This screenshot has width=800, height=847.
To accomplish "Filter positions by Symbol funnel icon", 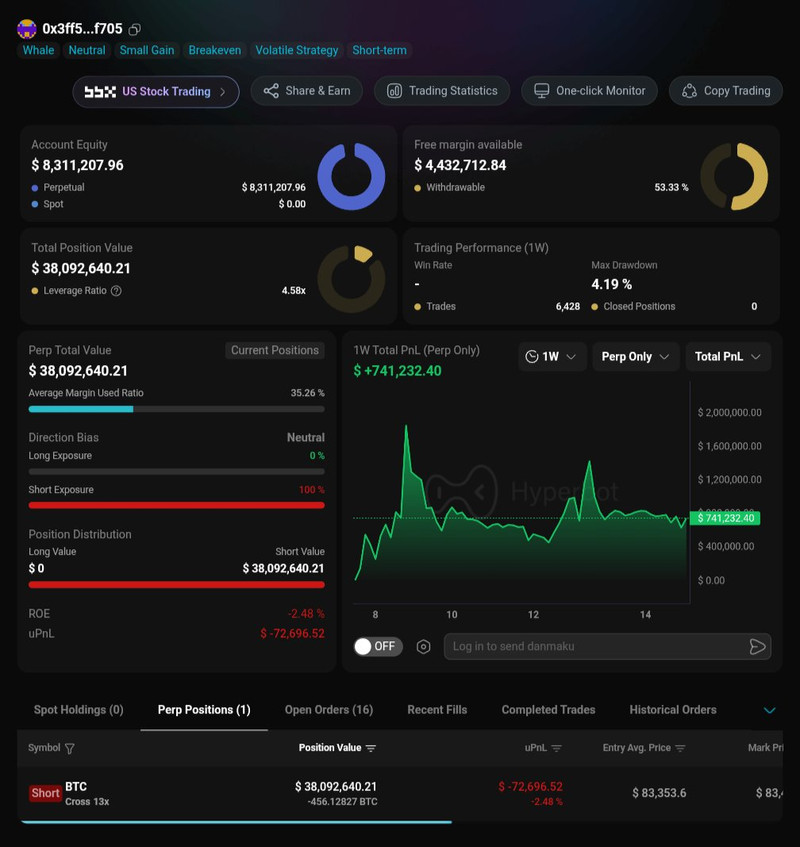I will tap(70, 748).
